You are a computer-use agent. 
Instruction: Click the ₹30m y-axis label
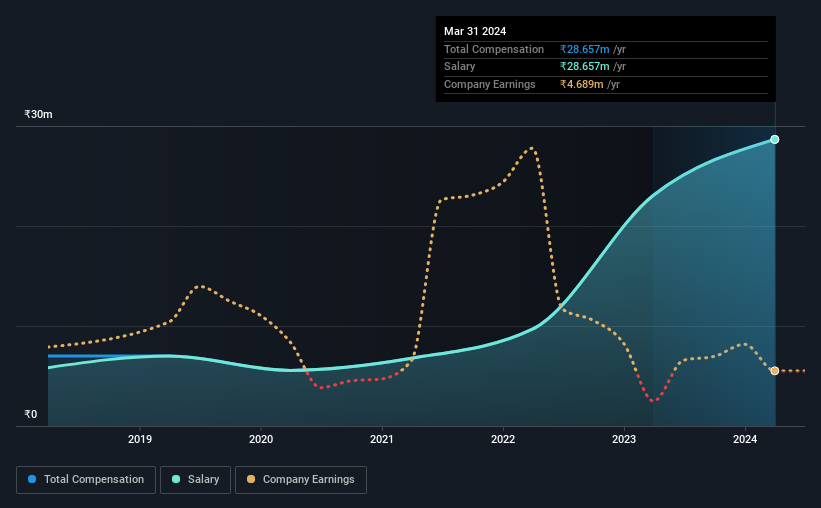pyautogui.click(x=38, y=114)
